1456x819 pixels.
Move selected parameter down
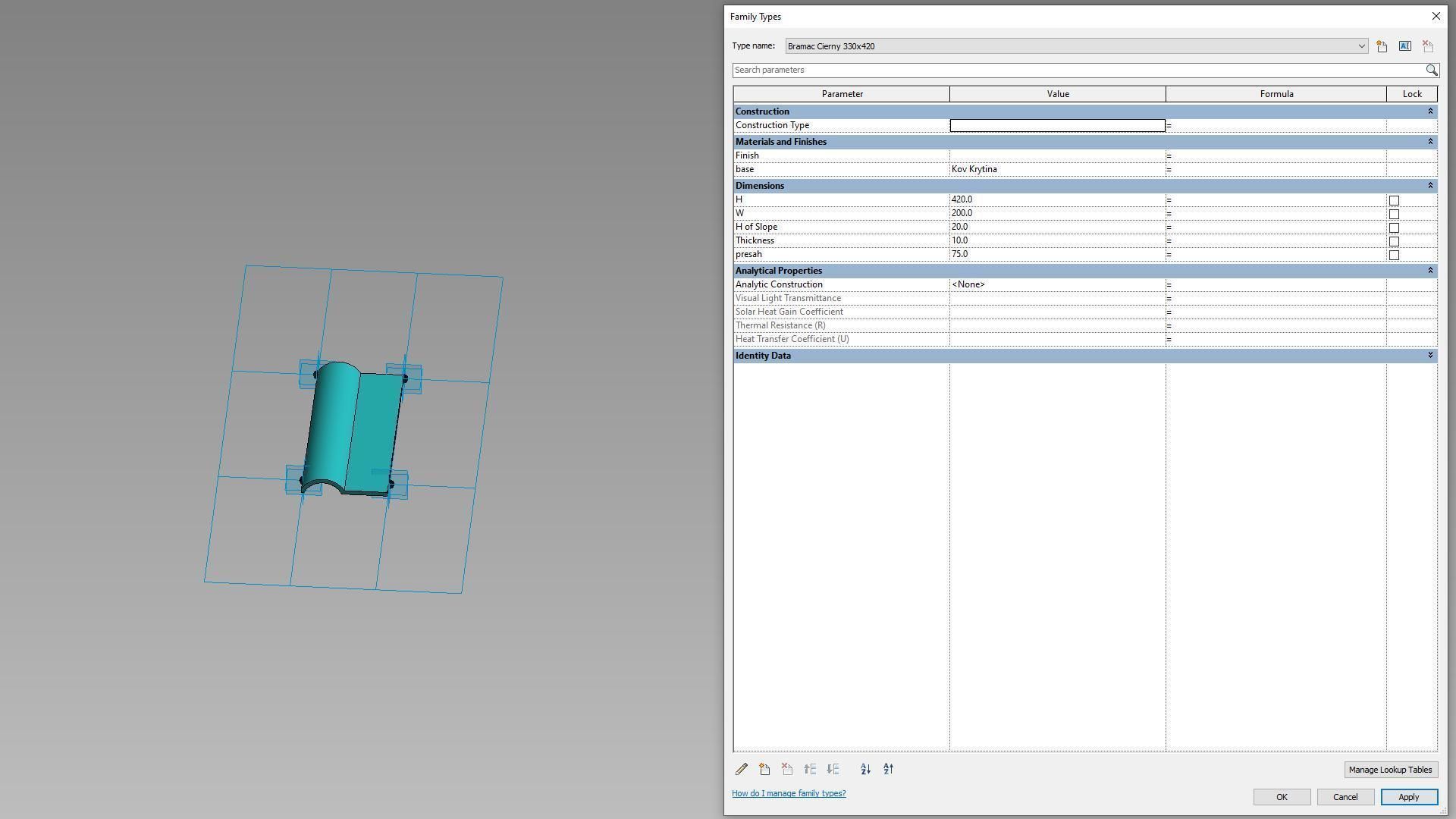tap(833, 769)
